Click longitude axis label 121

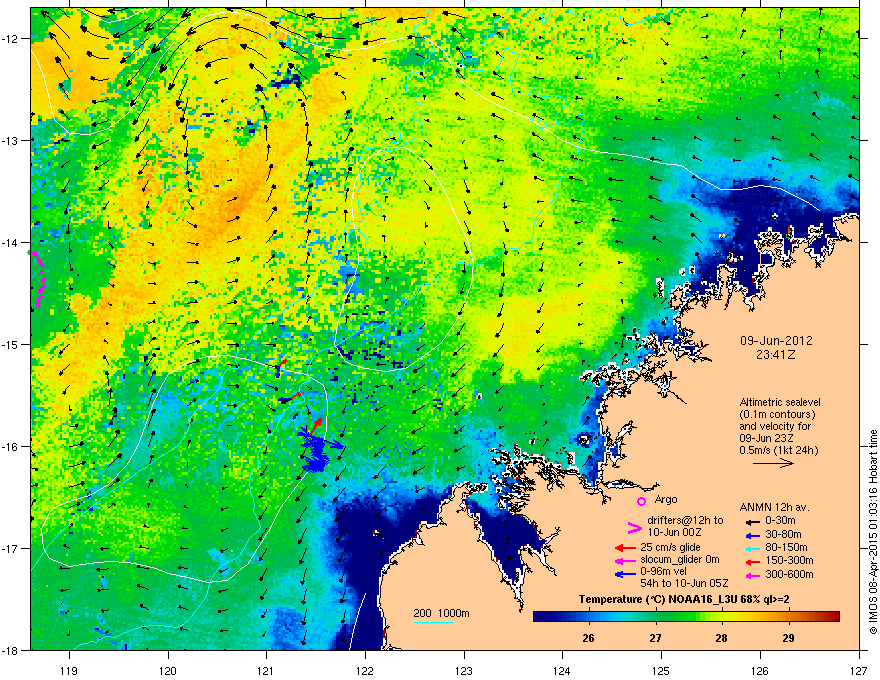click(266, 670)
